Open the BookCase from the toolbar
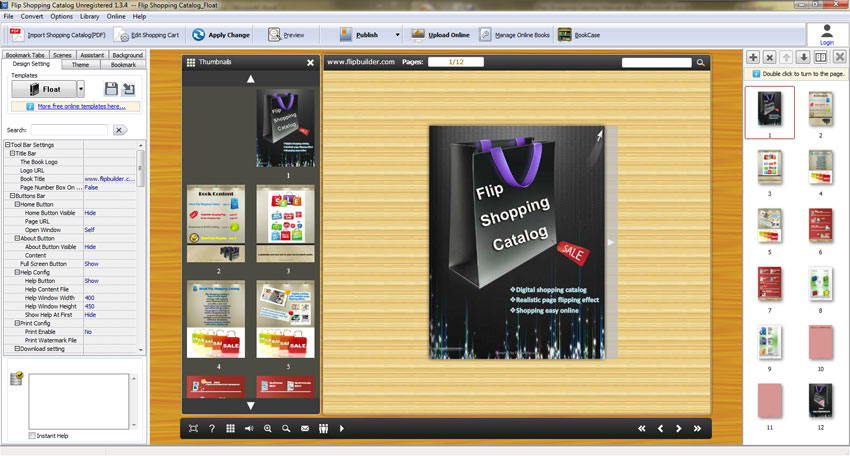850x456 pixels. [x=580, y=35]
